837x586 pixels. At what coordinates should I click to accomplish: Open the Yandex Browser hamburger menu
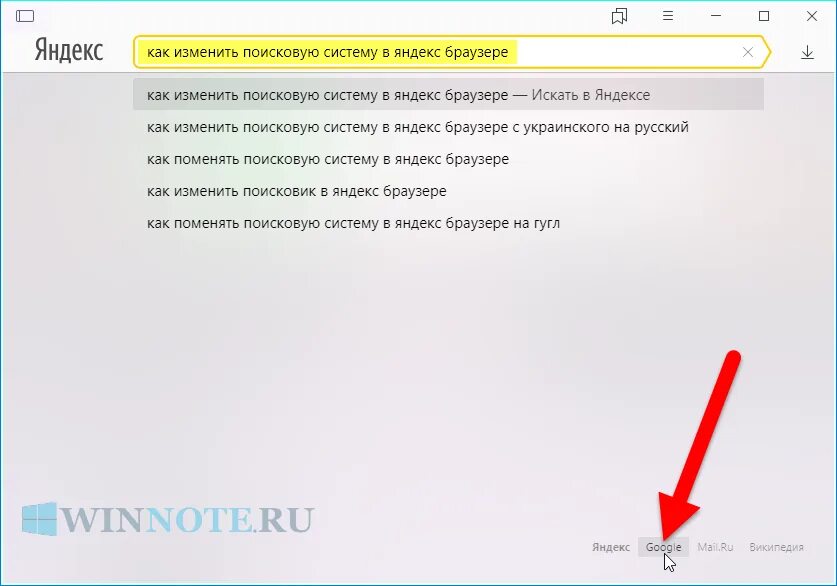coord(668,16)
